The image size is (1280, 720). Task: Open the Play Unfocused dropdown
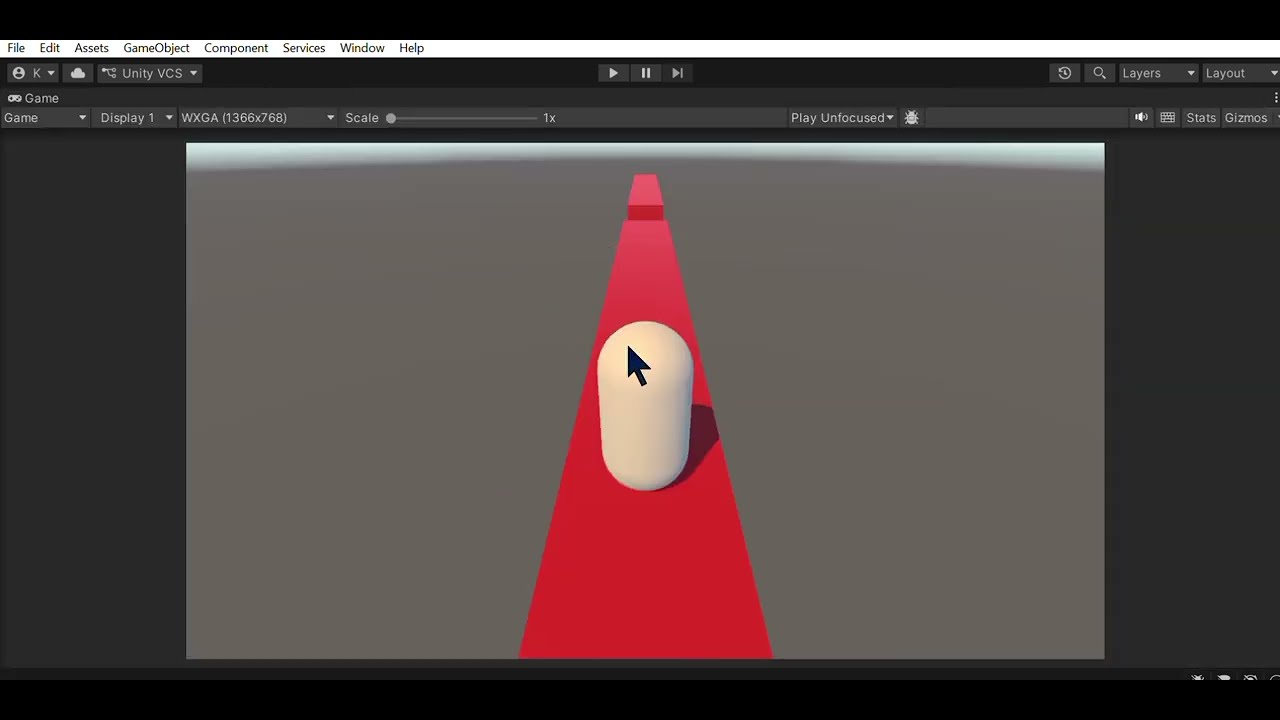point(842,118)
